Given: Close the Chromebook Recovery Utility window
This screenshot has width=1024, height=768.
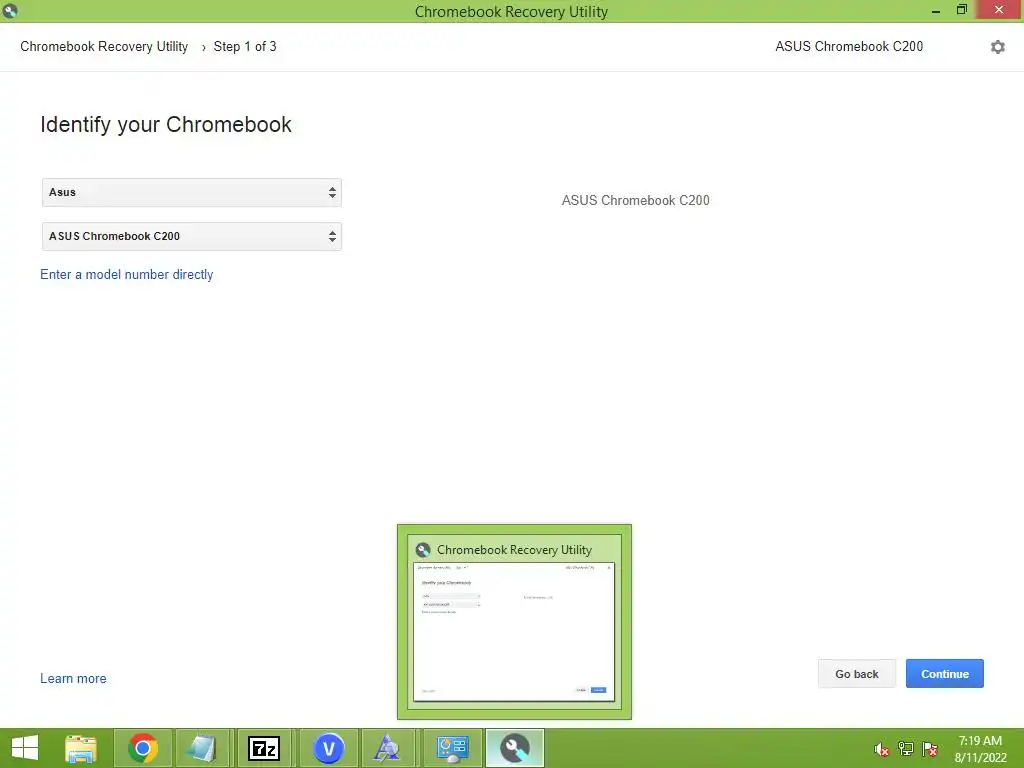Looking at the screenshot, I should tap(999, 10).
